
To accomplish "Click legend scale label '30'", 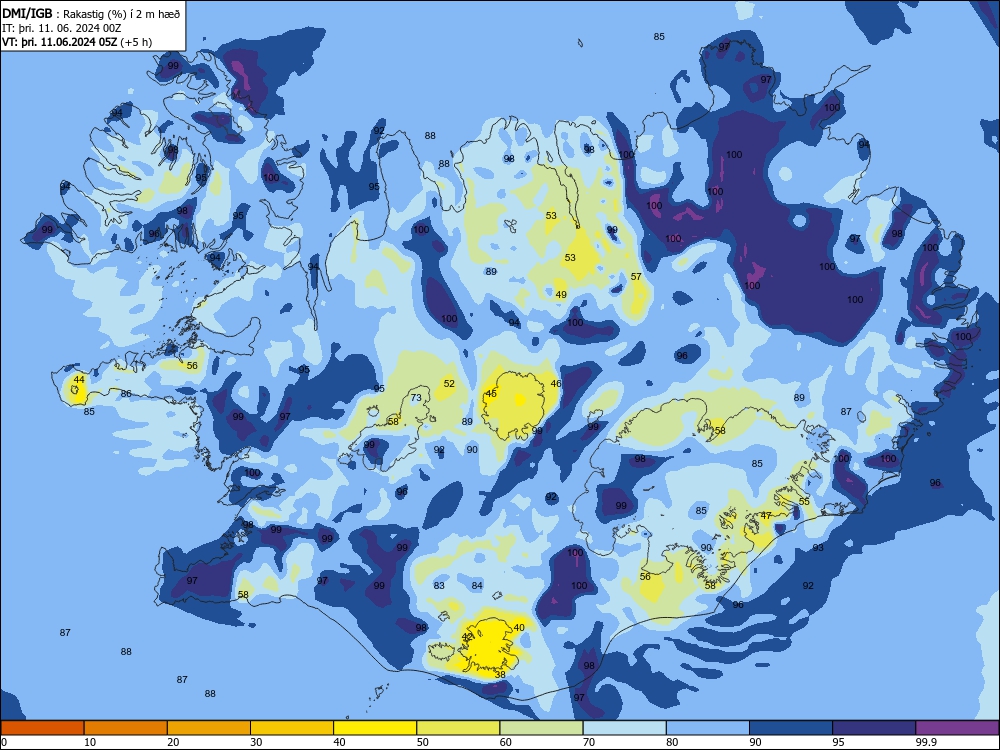I will pos(256,742).
